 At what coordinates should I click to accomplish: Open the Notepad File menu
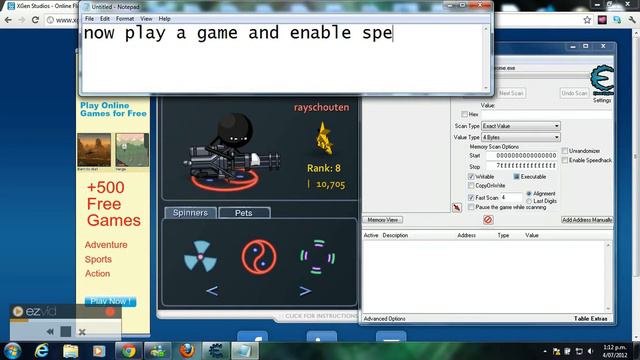89,19
